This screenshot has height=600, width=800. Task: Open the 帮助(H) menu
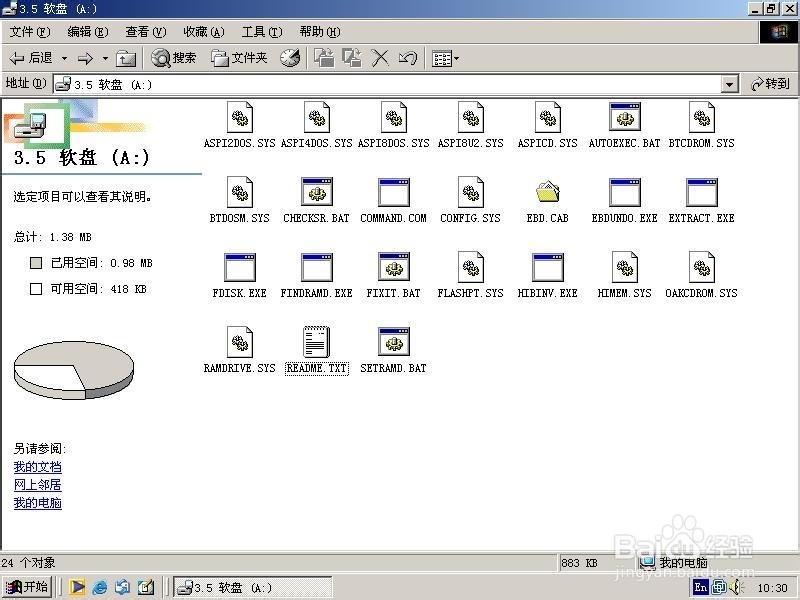[x=320, y=32]
